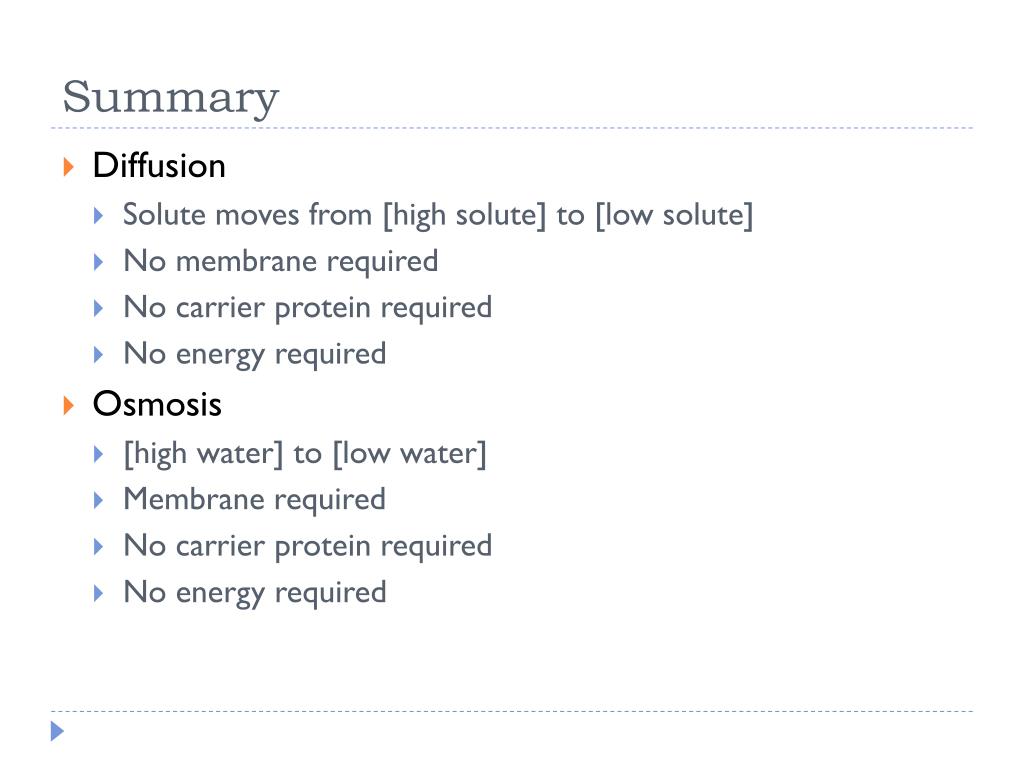The height and width of the screenshot is (768, 1024).
Task: Click "No energy required" under Osmosis
Action: [254, 592]
